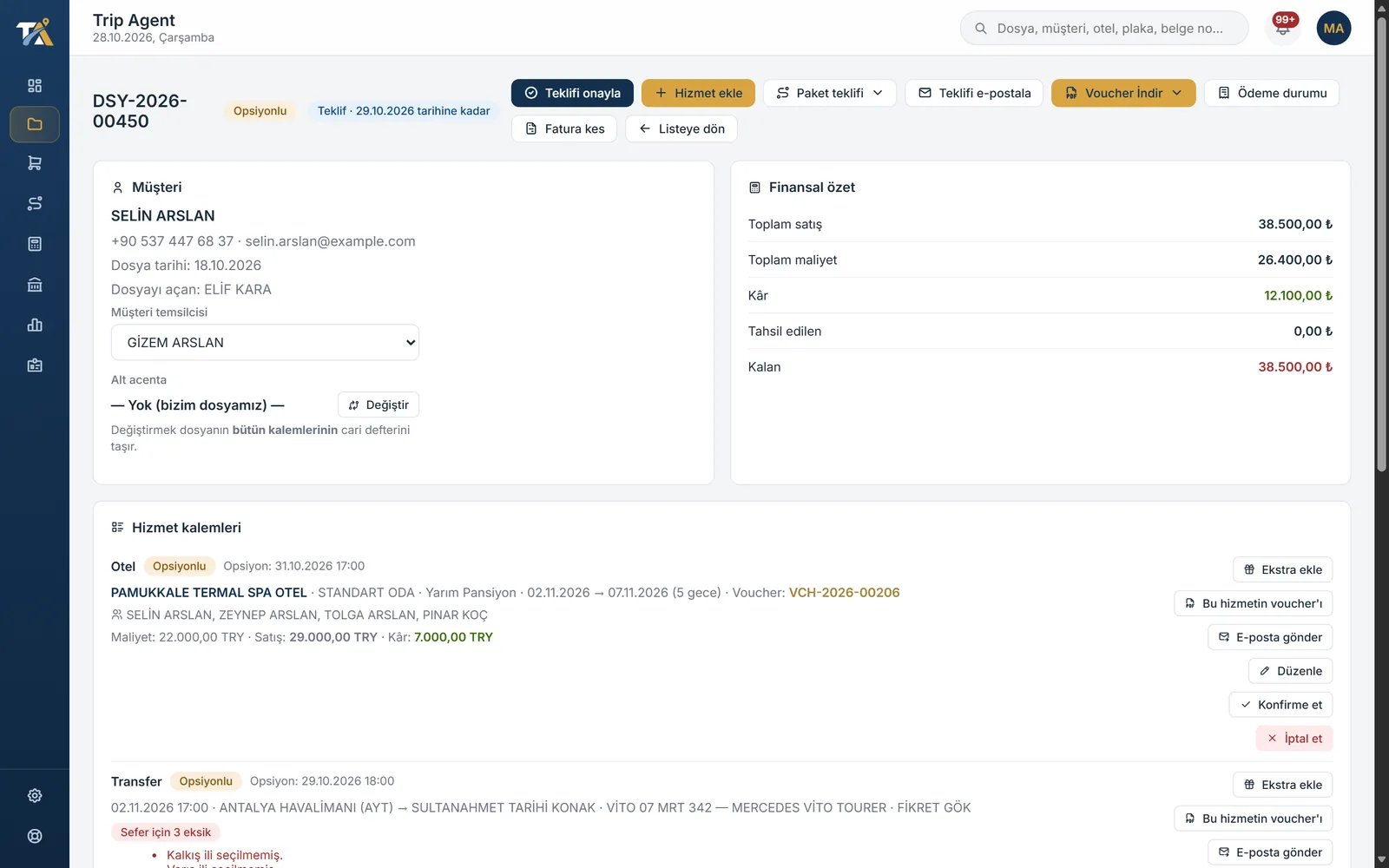This screenshot has height=868, width=1389.
Task: Open the route/transfer icon in sidebar
Action: tap(35, 203)
